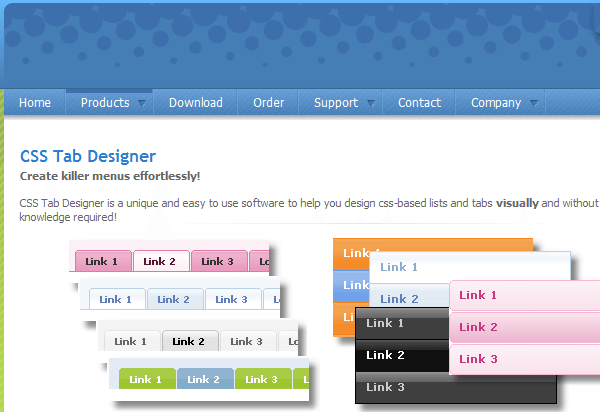Viewport: 600px width, 412px height.
Task: Open the Download page
Action: pyautogui.click(x=196, y=103)
